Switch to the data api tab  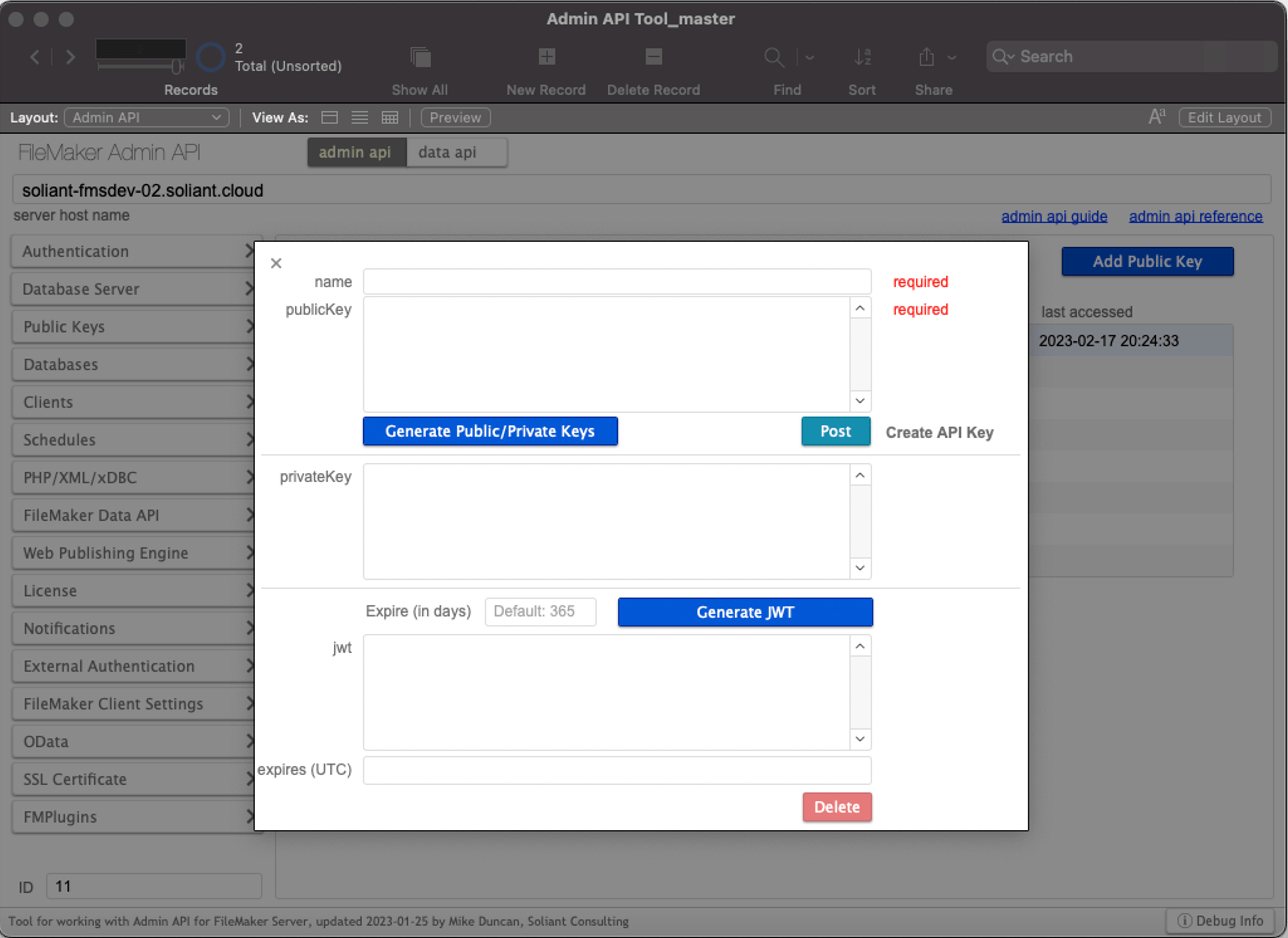pos(447,152)
